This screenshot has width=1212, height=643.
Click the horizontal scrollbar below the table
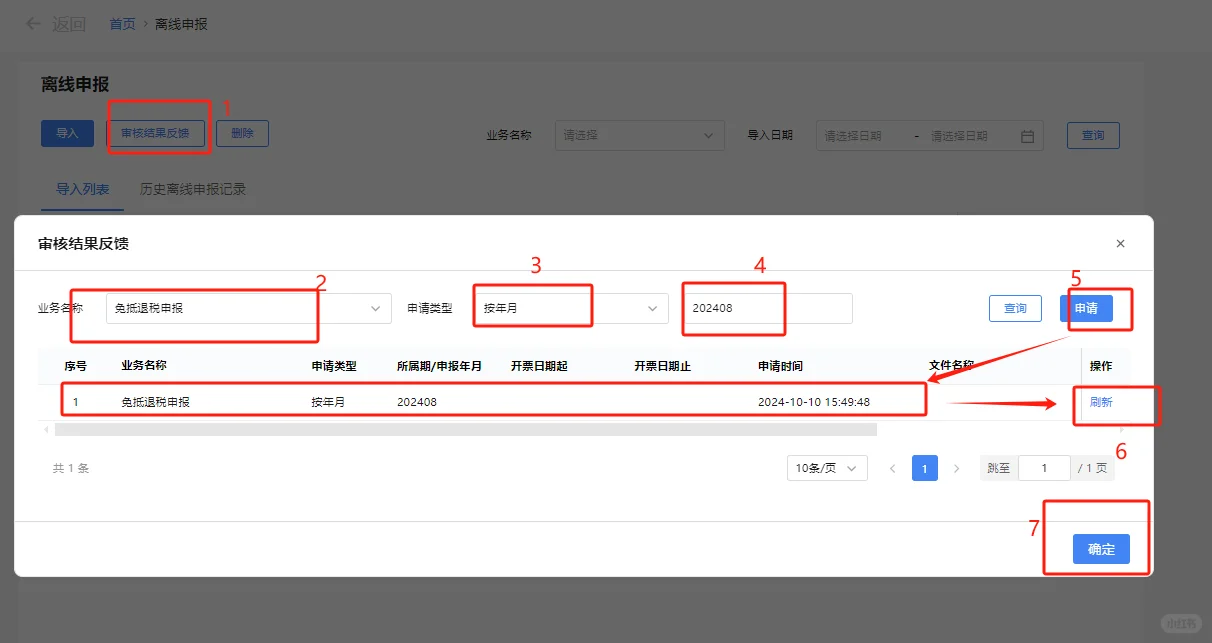pos(460,429)
